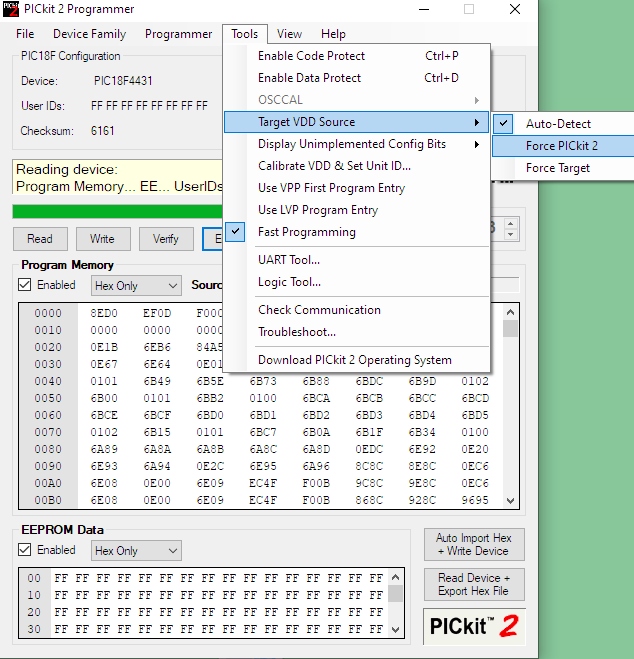Toggle Use LVP Program Entry
This screenshot has height=659, width=634.
356,210
